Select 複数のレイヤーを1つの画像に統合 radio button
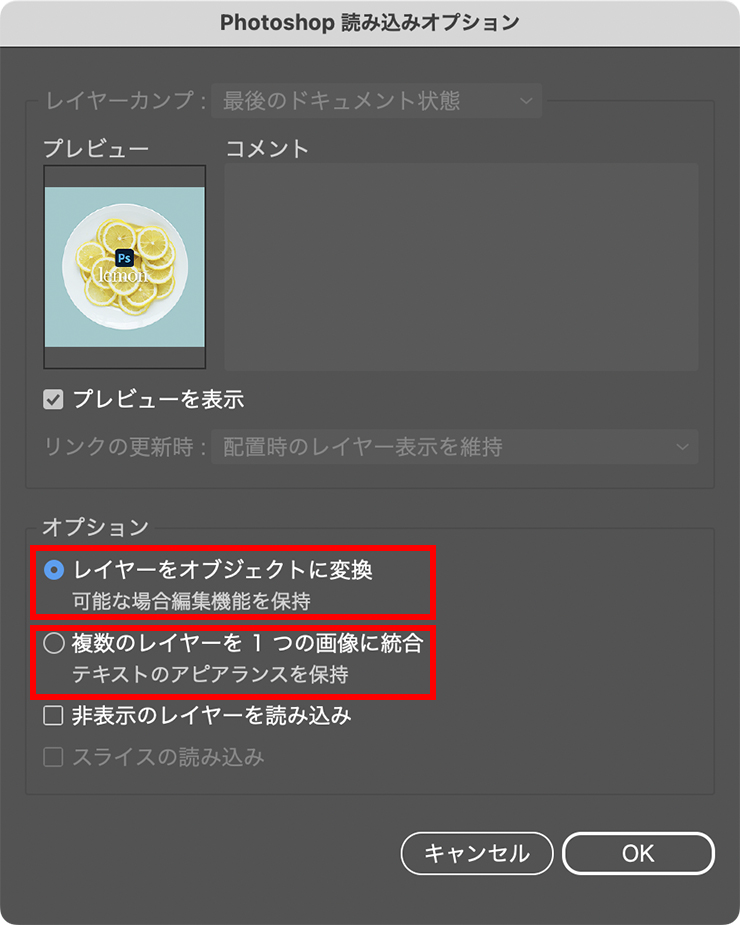The image size is (740, 925). (x=54, y=643)
